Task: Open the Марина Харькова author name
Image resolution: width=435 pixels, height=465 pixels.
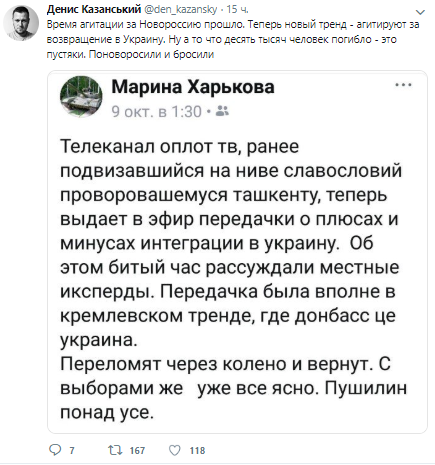Action: [193, 87]
